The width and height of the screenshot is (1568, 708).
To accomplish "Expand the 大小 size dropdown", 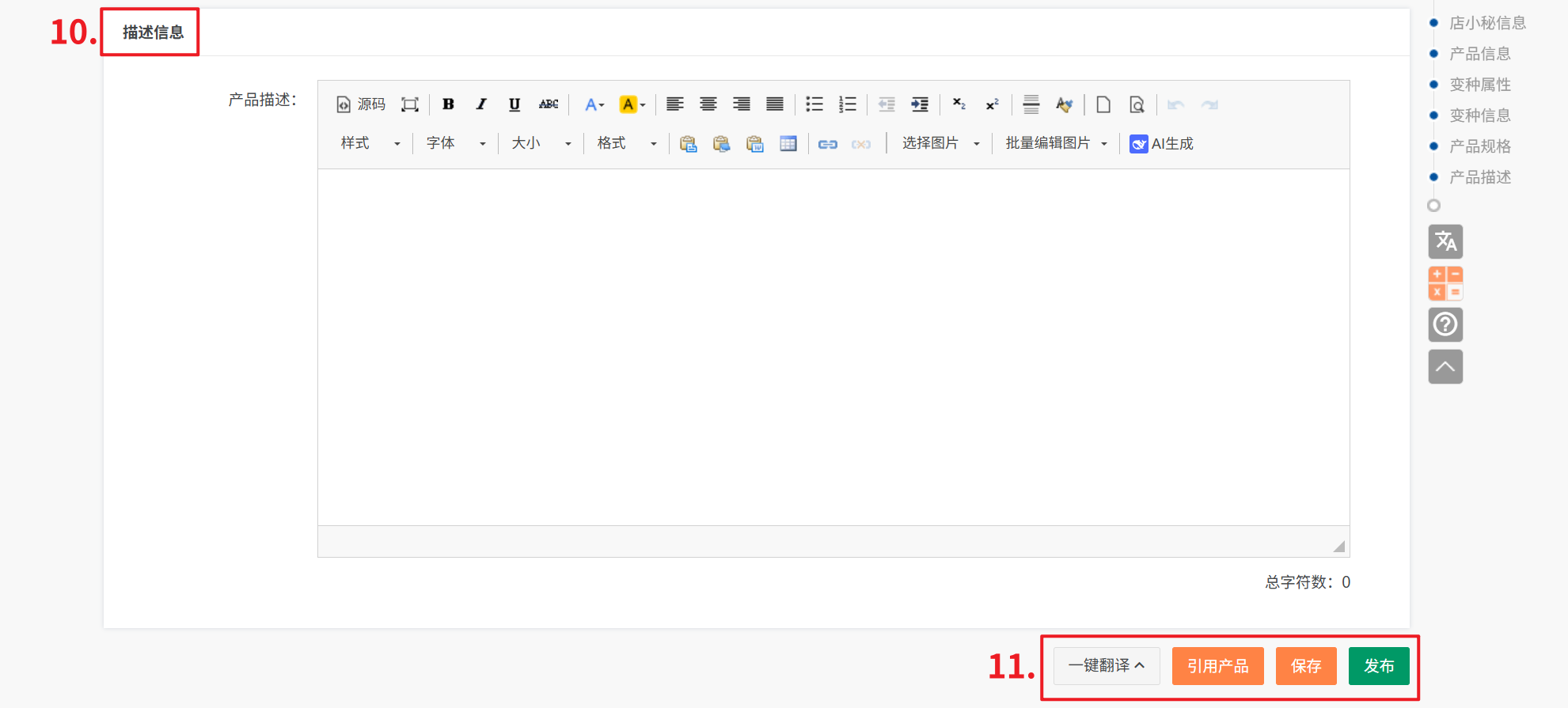I will [541, 144].
